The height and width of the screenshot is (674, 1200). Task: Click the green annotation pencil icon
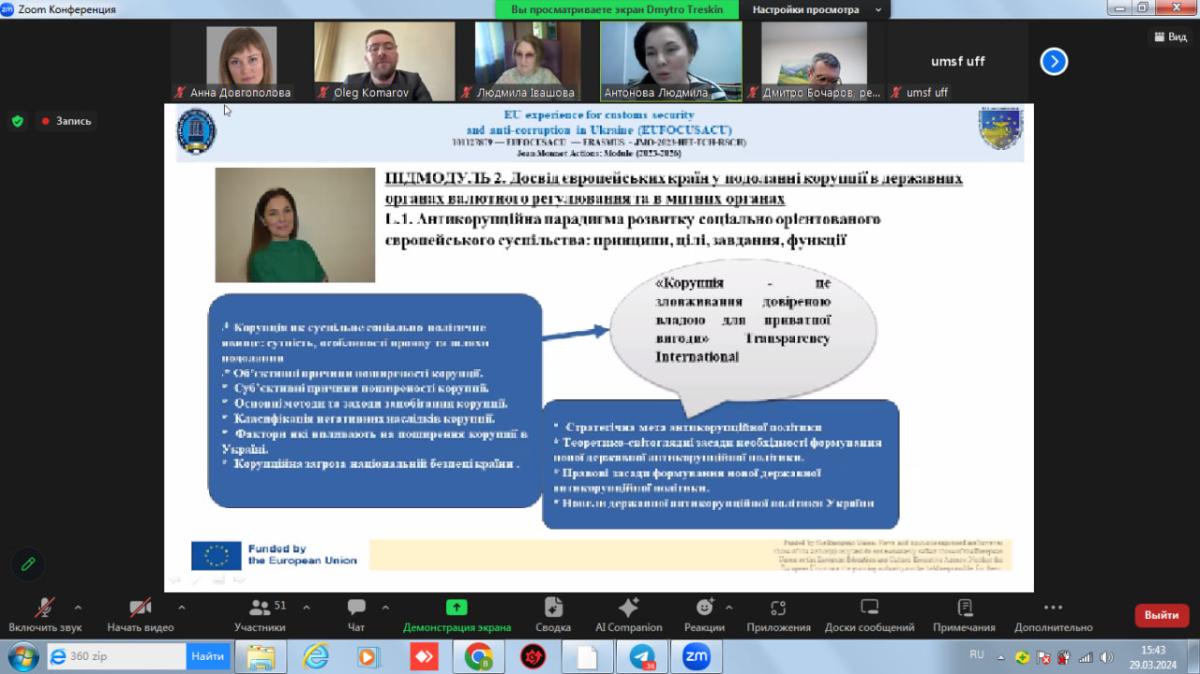coord(28,564)
